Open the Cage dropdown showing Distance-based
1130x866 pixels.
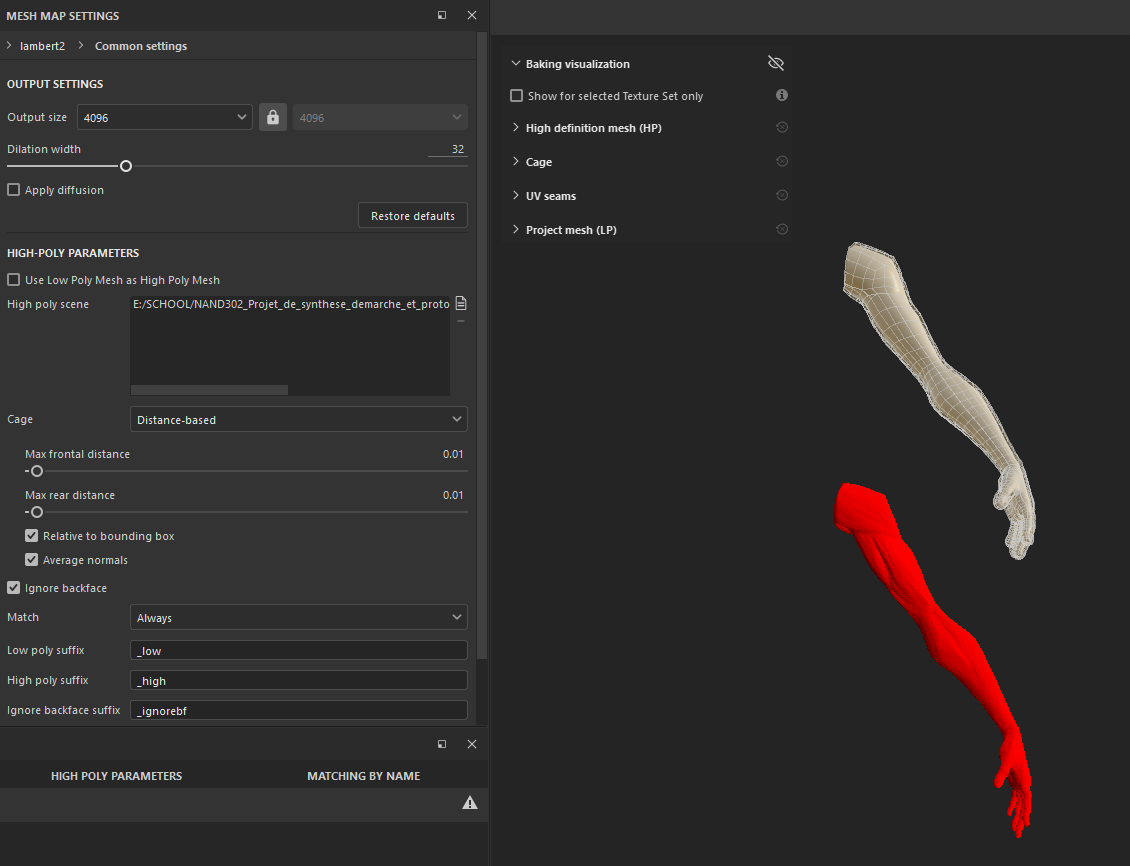coord(298,419)
